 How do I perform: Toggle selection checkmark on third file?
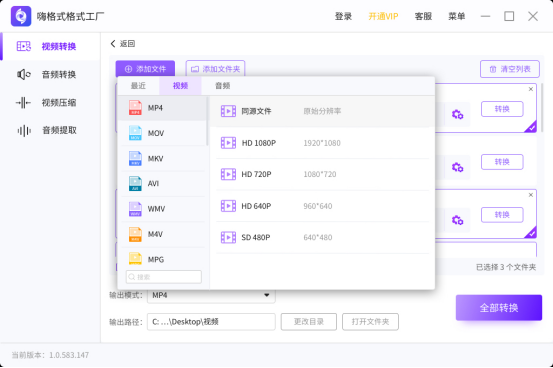(x=531, y=233)
